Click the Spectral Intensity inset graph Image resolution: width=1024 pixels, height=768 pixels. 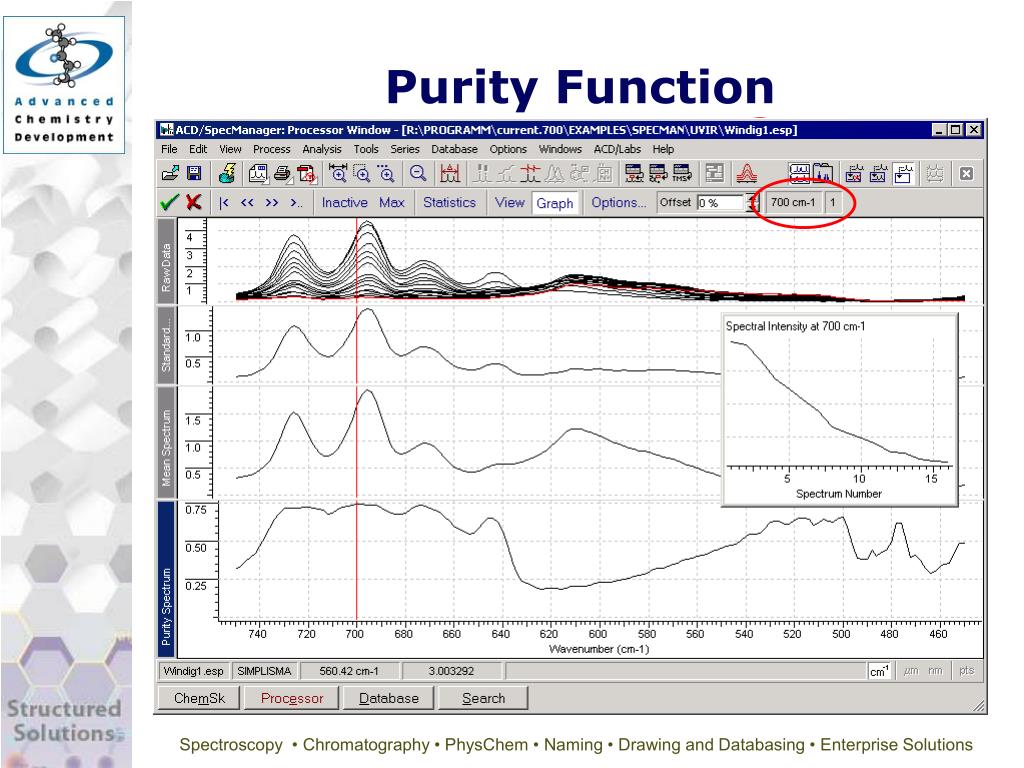pyautogui.click(x=839, y=409)
